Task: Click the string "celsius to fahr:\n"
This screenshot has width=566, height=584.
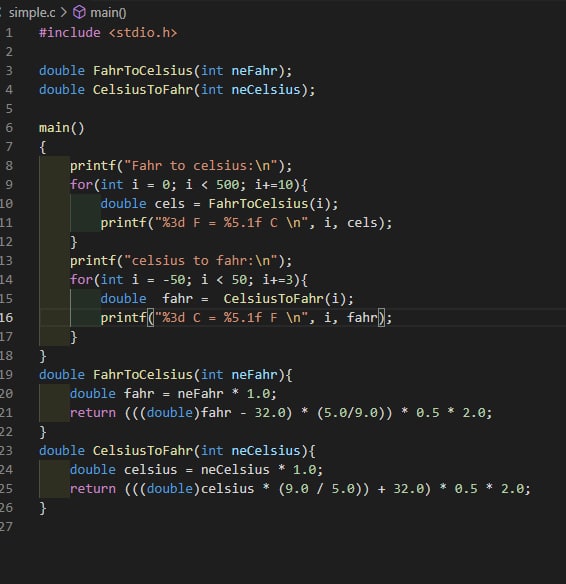Action: pyautogui.click(x=201, y=261)
